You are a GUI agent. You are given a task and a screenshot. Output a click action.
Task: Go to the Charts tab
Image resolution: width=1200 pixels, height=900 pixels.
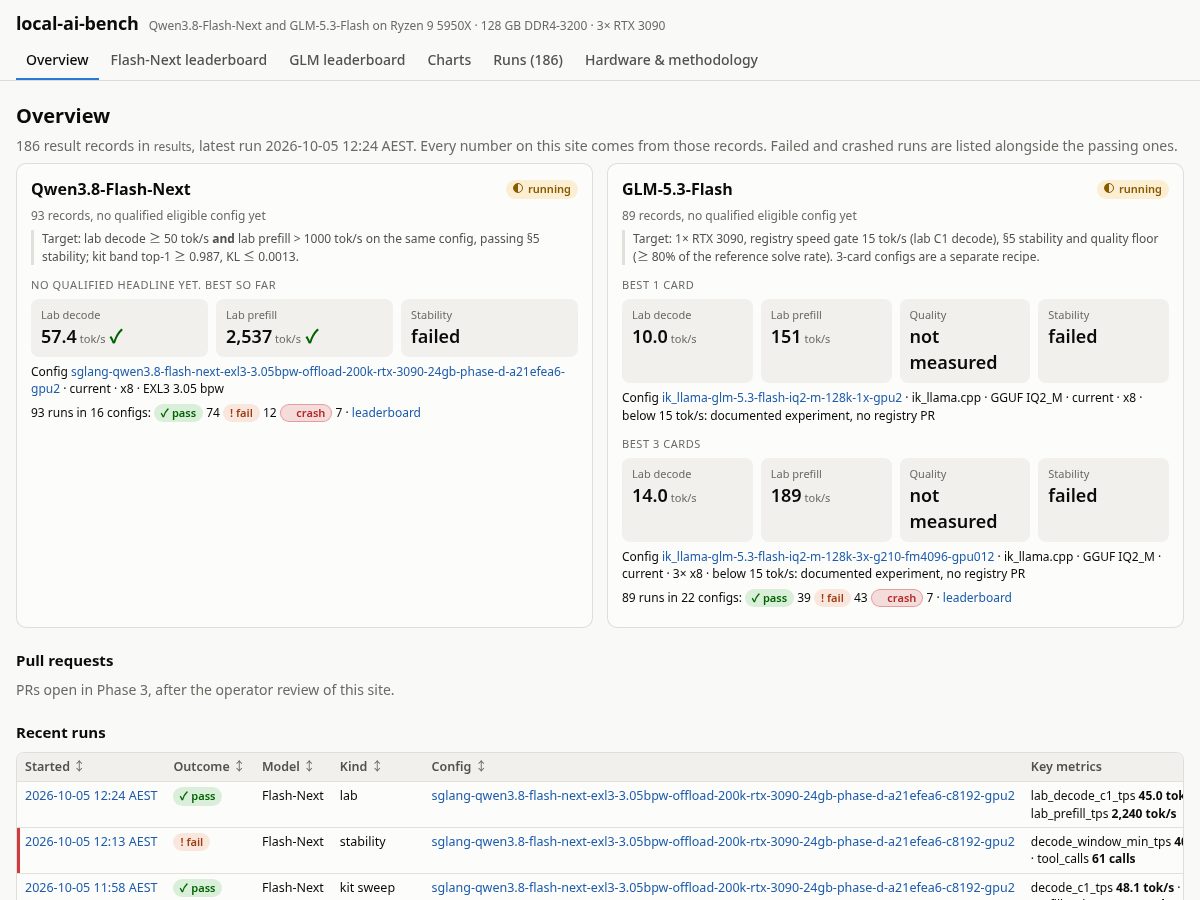tap(449, 60)
